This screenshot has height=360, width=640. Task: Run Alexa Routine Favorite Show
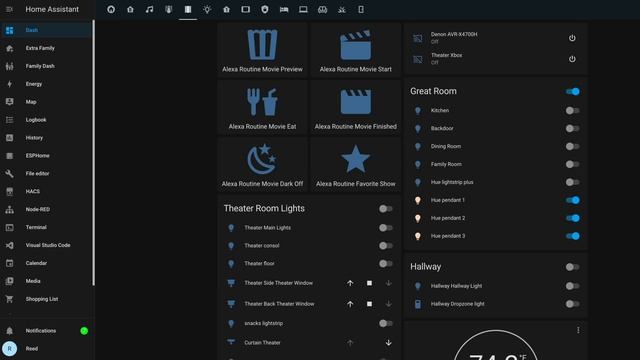tap(356, 165)
